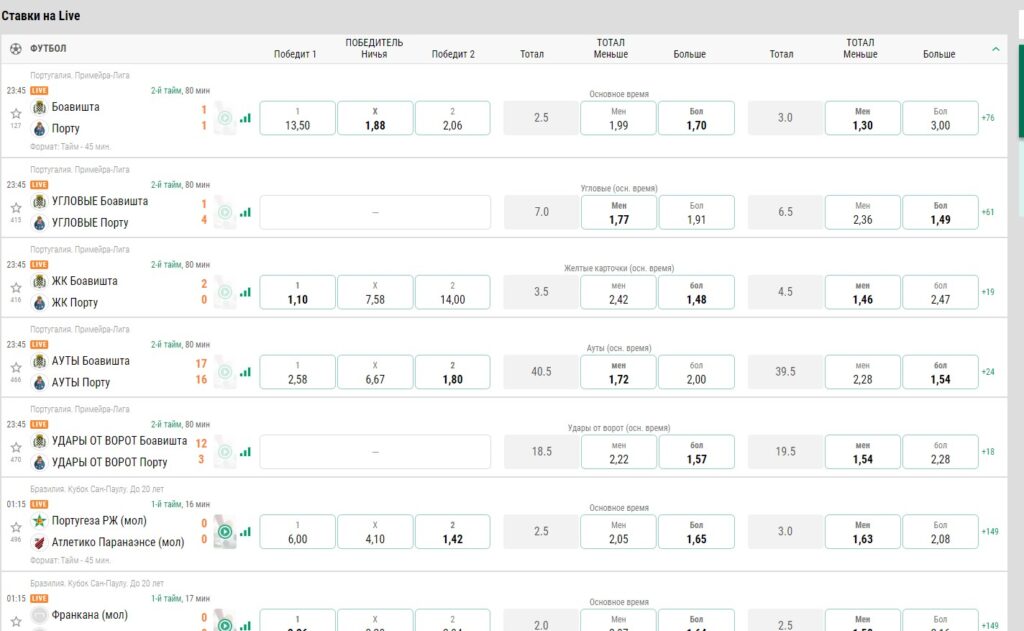This screenshot has width=1024, height=631.
Task: Expand +24 more markets for АУТЫ row
Action: (x=987, y=372)
